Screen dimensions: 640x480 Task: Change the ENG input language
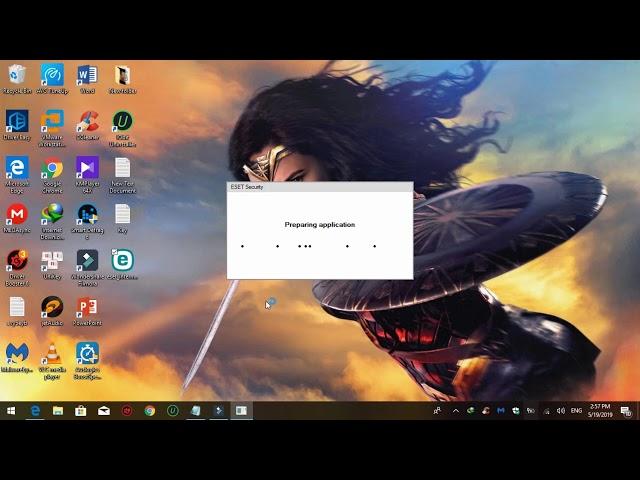pyautogui.click(x=576, y=411)
